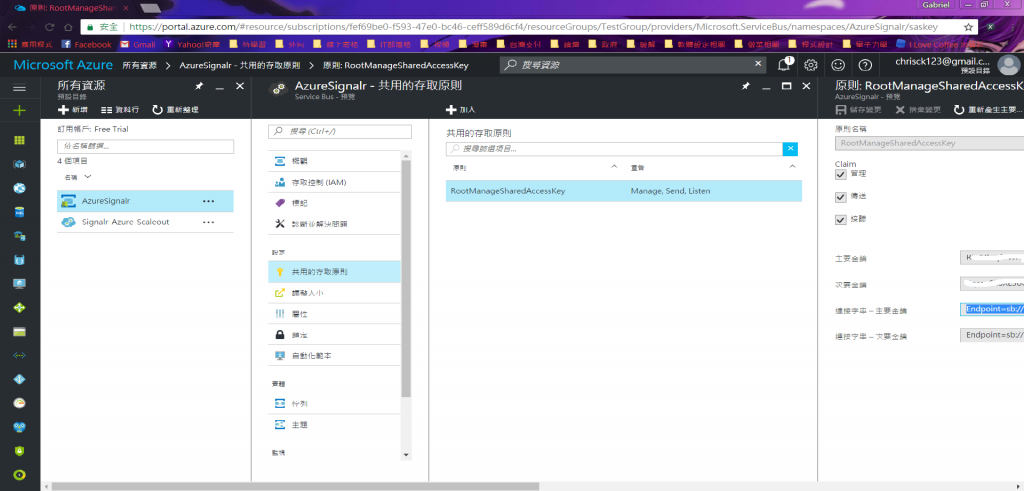This screenshot has width=1024, height=491.
Task: Open 存取控制 (IAM) menu item
Action: (334, 182)
